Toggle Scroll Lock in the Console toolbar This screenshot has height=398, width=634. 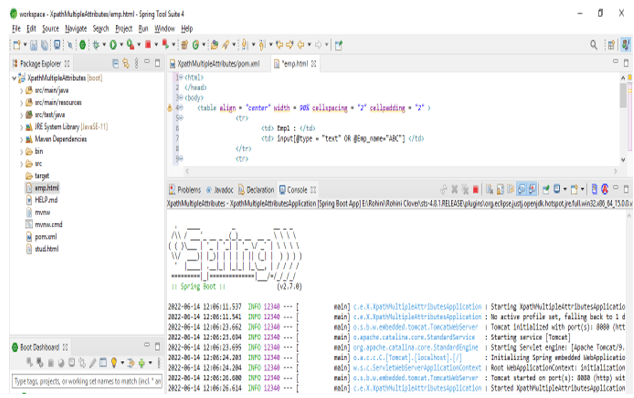(500, 189)
